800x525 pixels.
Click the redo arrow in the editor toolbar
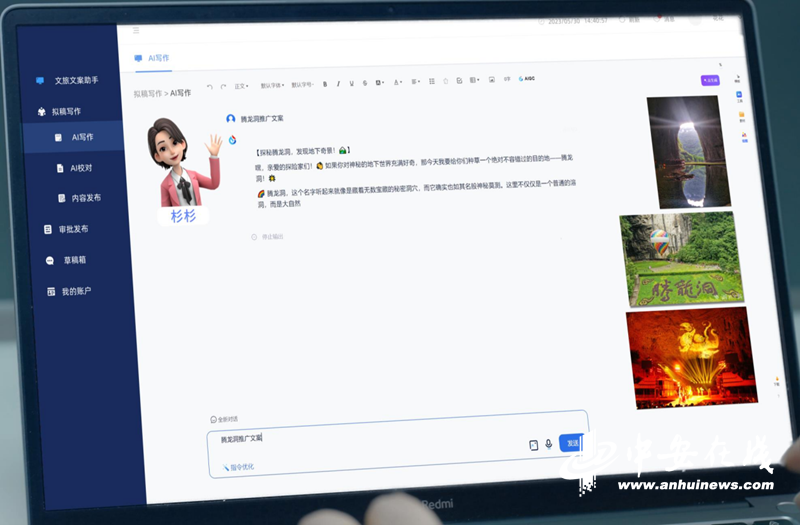point(222,86)
